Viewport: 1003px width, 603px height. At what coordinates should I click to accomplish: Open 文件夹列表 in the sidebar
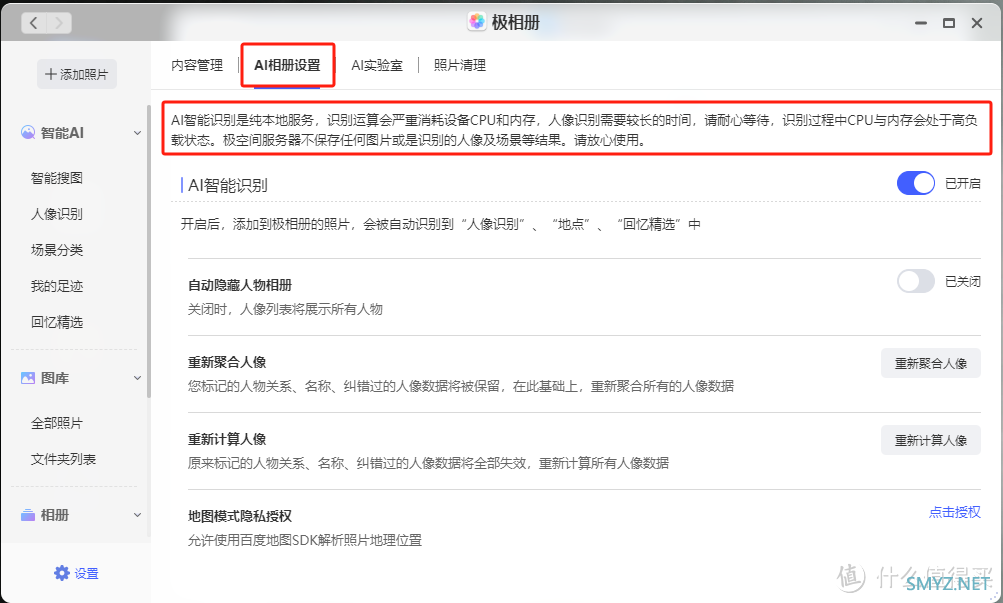click(63, 459)
